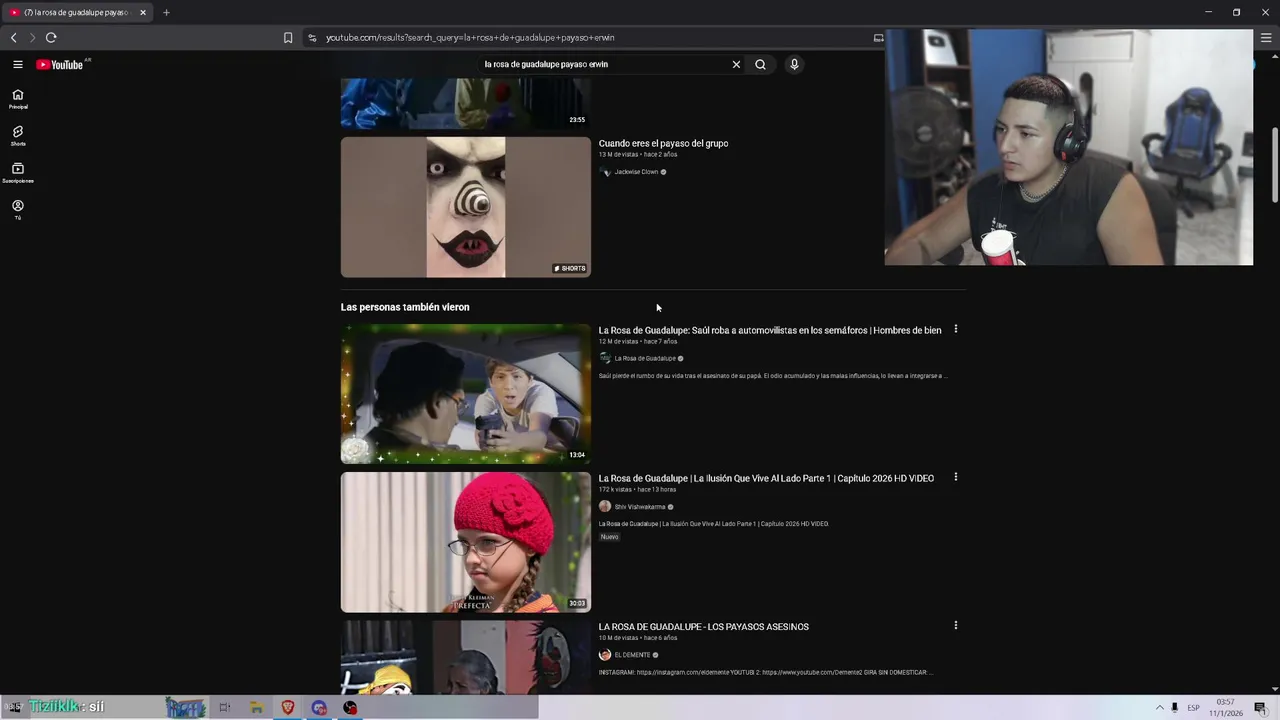This screenshot has height=720, width=1280.
Task: Open 'Saúl roba a automovilistas' video title
Action: pos(770,330)
